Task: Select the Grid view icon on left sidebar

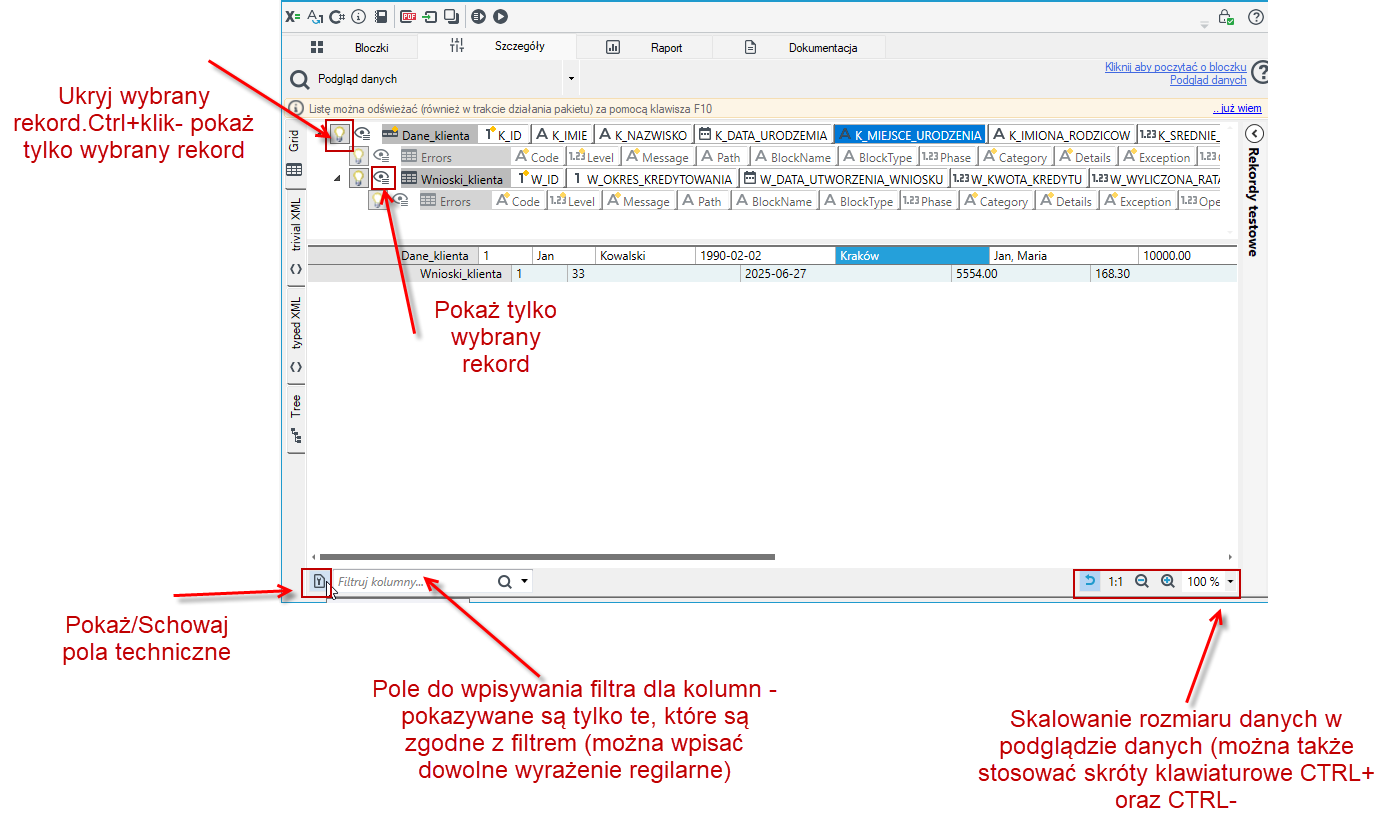Action: click(x=294, y=171)
